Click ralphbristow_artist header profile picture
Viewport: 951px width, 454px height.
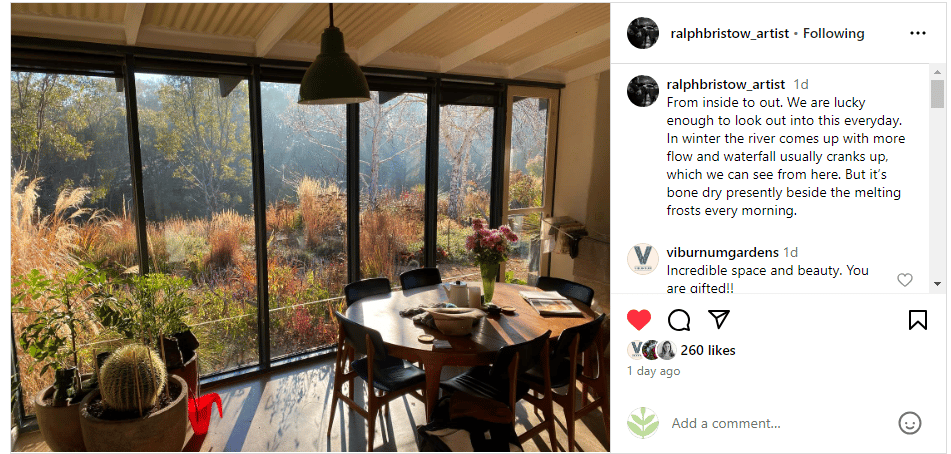643,33
